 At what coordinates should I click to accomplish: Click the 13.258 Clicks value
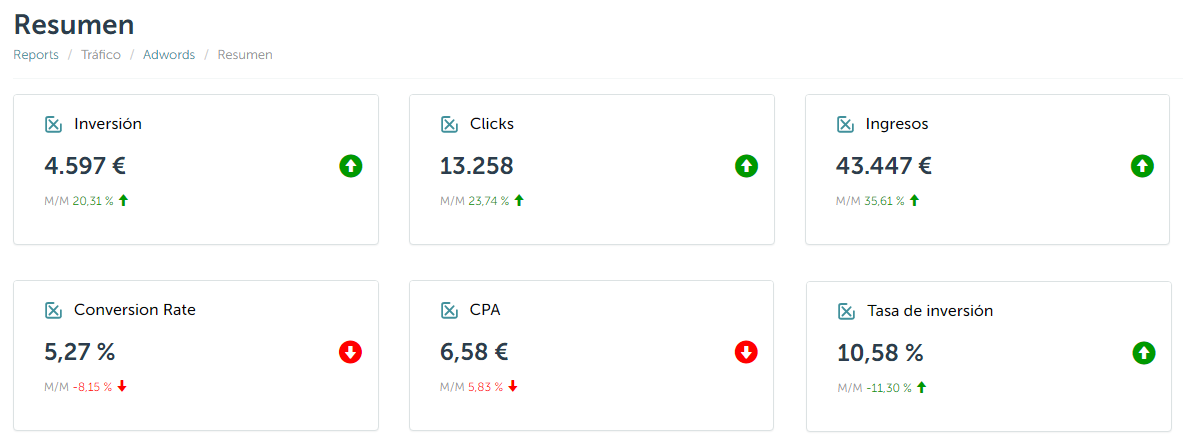tap(477, 166)
